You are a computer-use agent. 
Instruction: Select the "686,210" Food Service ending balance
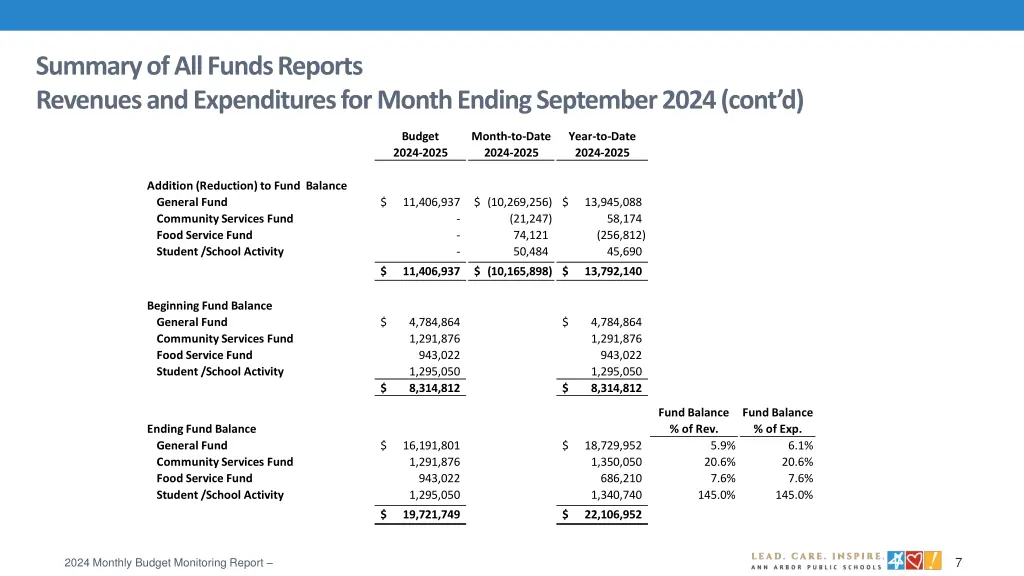(x=621, y=478)
